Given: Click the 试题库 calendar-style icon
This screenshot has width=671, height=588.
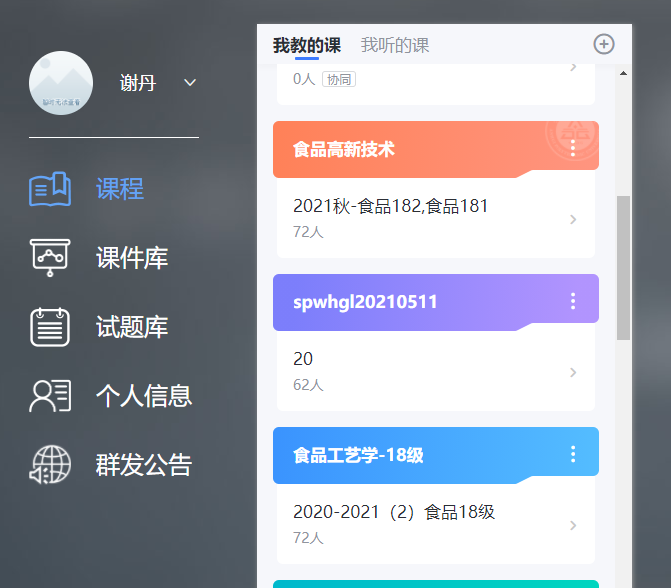Looking at the screenshot, I should point(50,327).
